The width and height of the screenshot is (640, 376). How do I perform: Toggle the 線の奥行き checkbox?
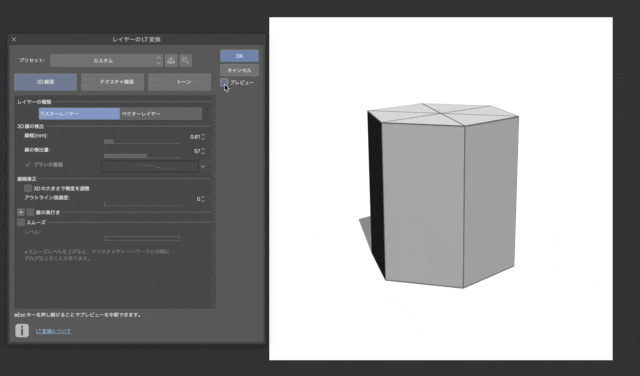tap(30, 212)
